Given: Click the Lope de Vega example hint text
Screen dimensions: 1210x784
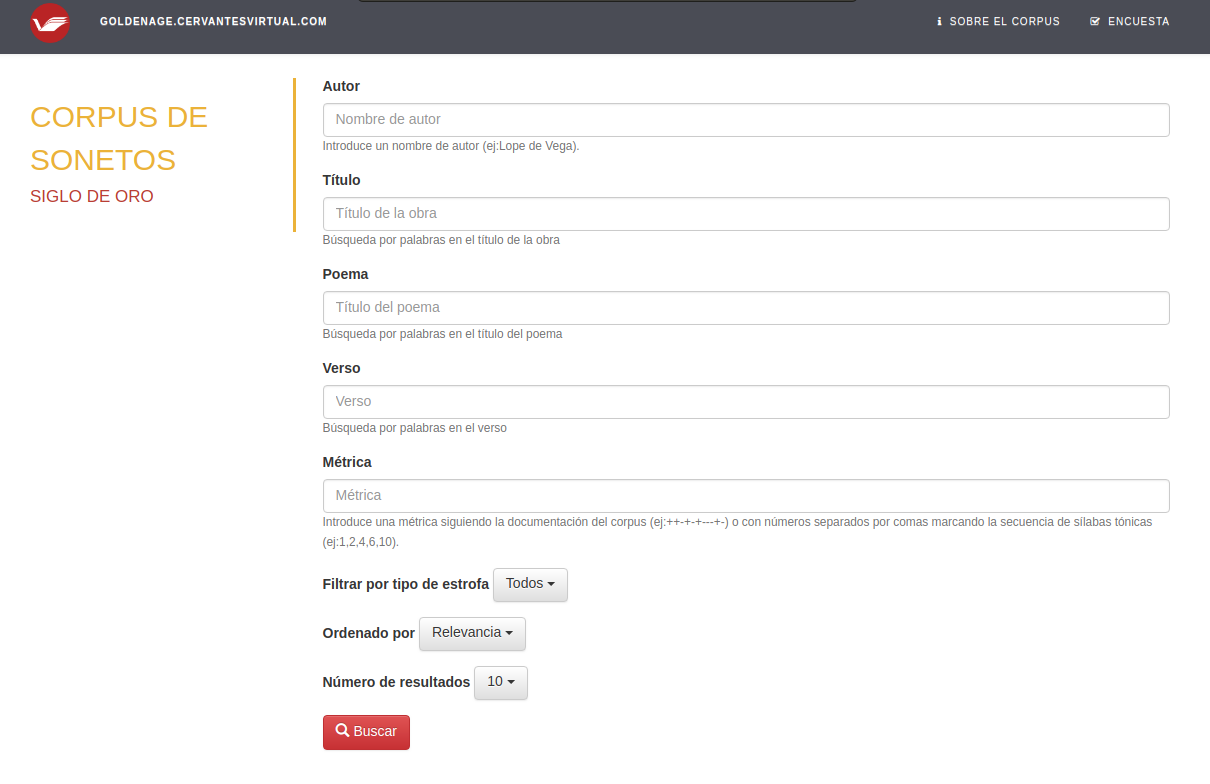Looking at the screenshot, I should pyautogui.click(x=451, y=146).
